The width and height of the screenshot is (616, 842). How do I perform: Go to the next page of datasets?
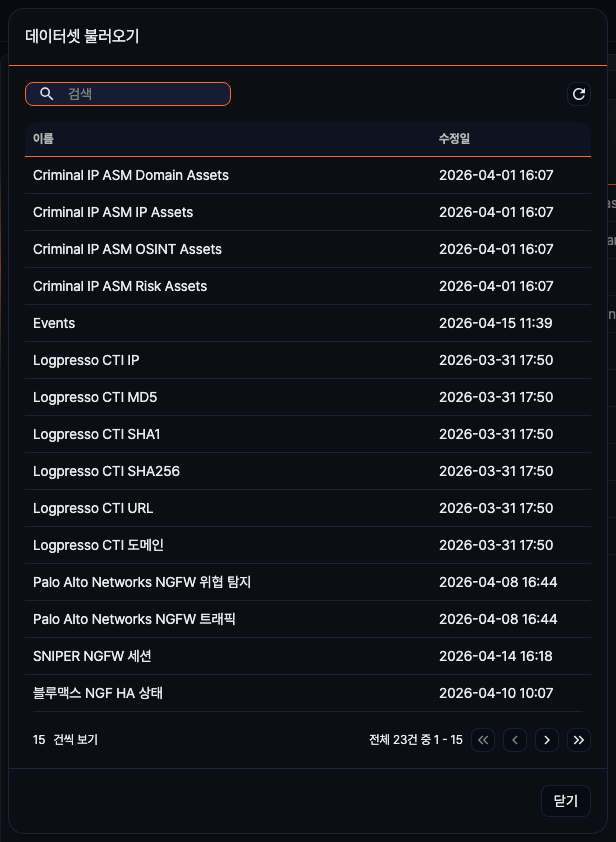(x=547, y=740)
